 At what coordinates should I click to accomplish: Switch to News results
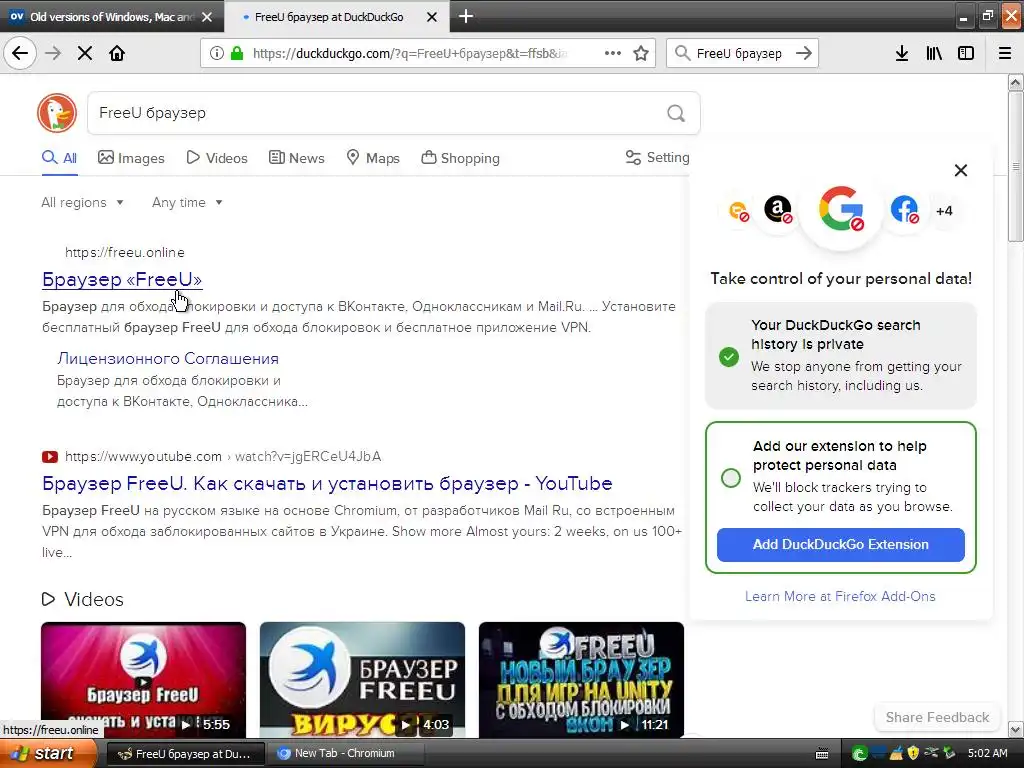coord(296,158)
